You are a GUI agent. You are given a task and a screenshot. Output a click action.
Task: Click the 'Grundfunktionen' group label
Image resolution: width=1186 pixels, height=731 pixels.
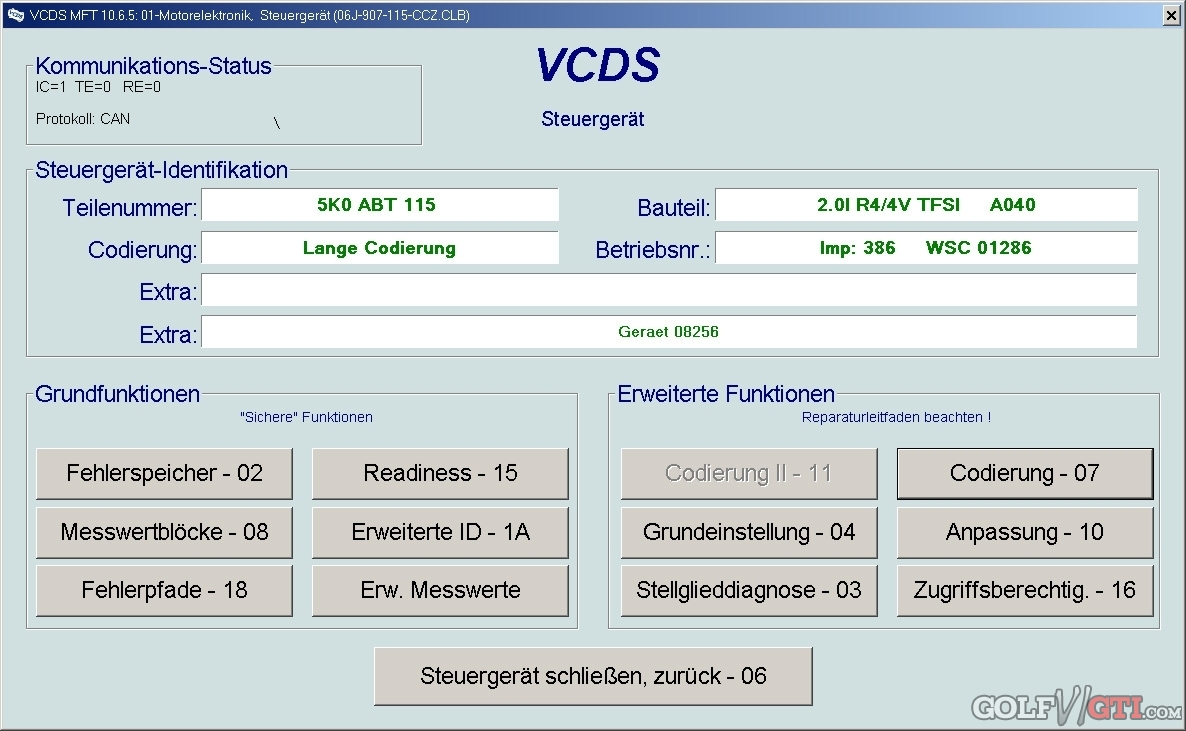tap(117, 393)
